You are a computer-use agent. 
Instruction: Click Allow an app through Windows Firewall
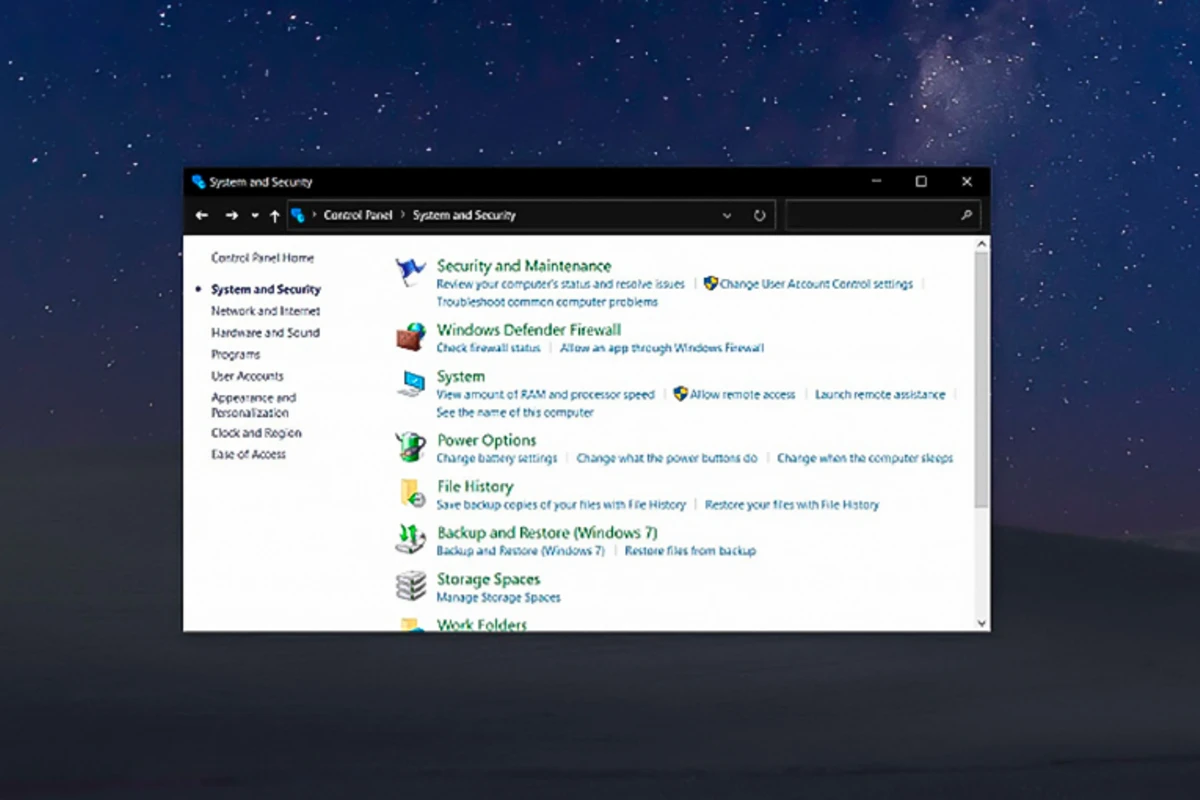click(x=662, y=348)
